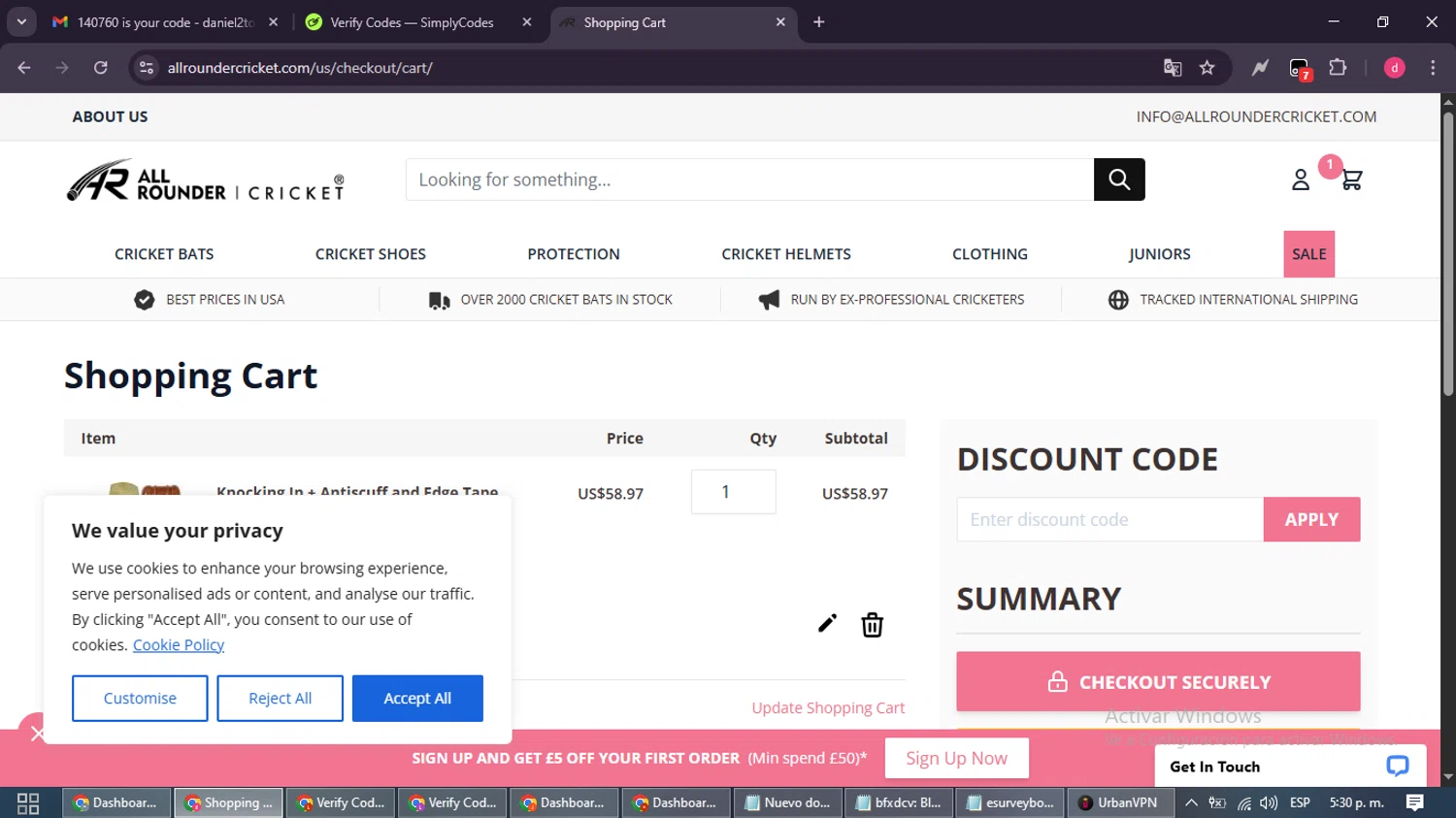The image size is (1456, 818).
Task: Bookmark page with star icon
Action: point(1207,68)
